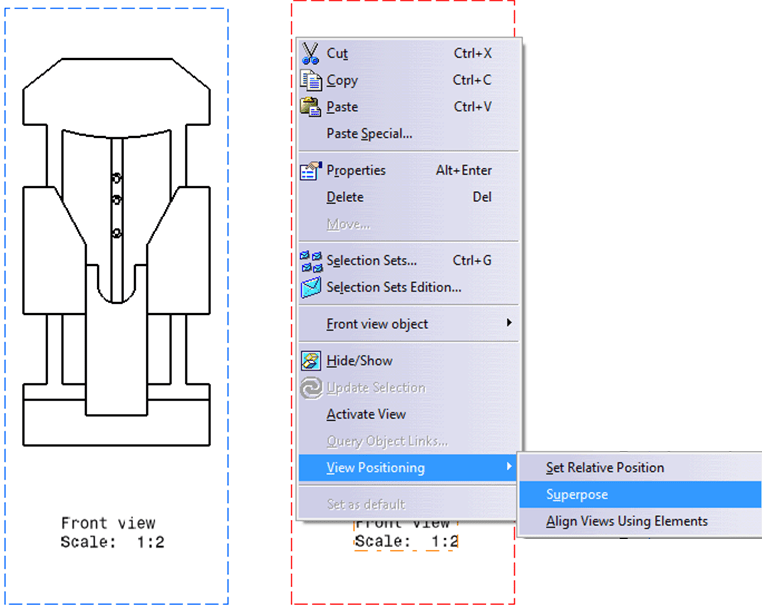Screen dimensions: 768x611
Task: Open the Front view object menu entry
Action: 377,324
